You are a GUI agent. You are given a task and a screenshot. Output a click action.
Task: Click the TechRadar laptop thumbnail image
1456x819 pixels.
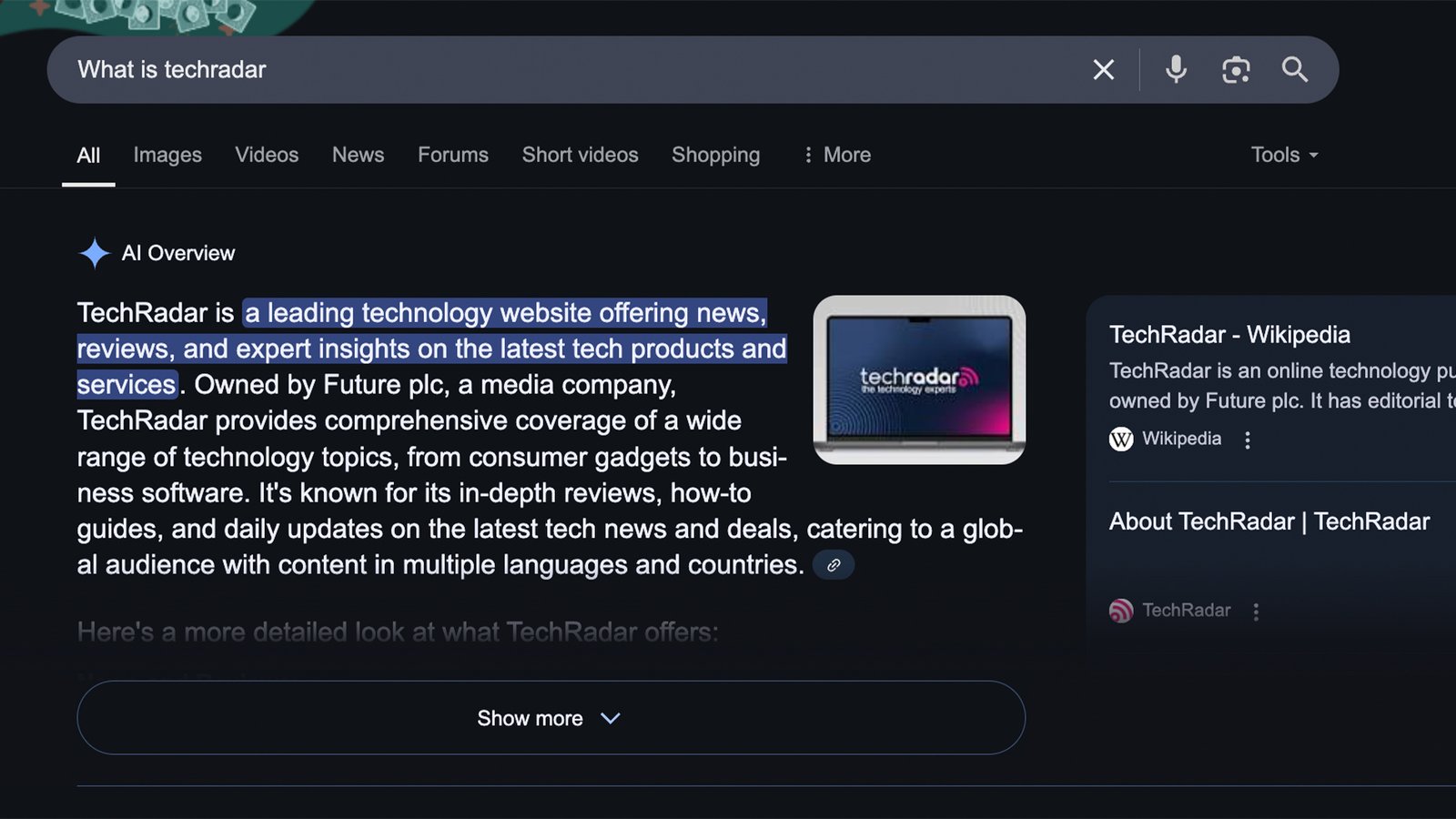click(919, 379)
